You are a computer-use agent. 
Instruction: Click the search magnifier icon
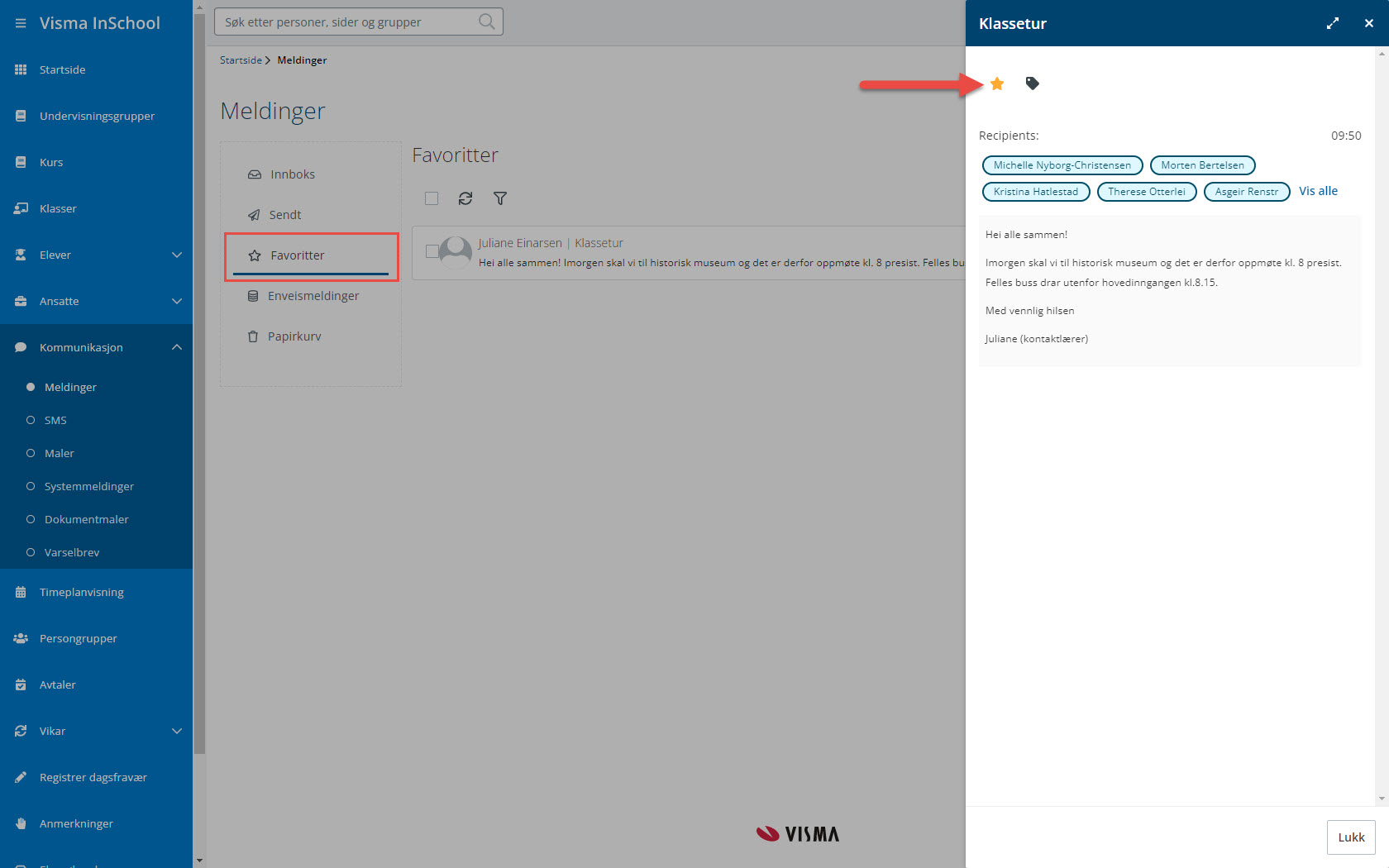pyautogui.click(x=487, y=21)
